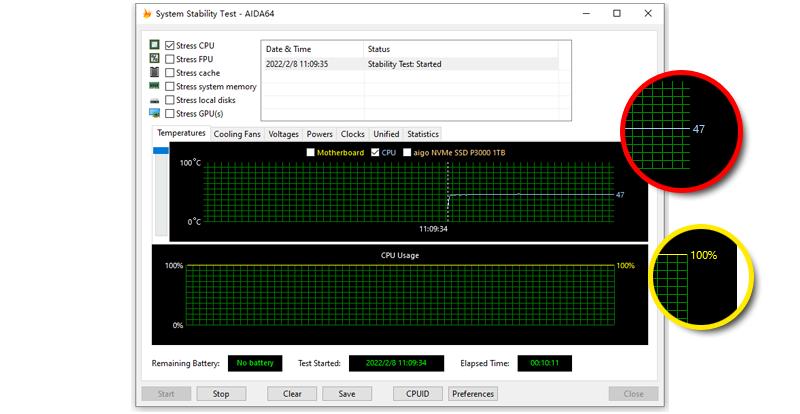Viewport: 800px width, 414px height.
Task: Select the Statistics tab
Action: (x=423, y=134)
